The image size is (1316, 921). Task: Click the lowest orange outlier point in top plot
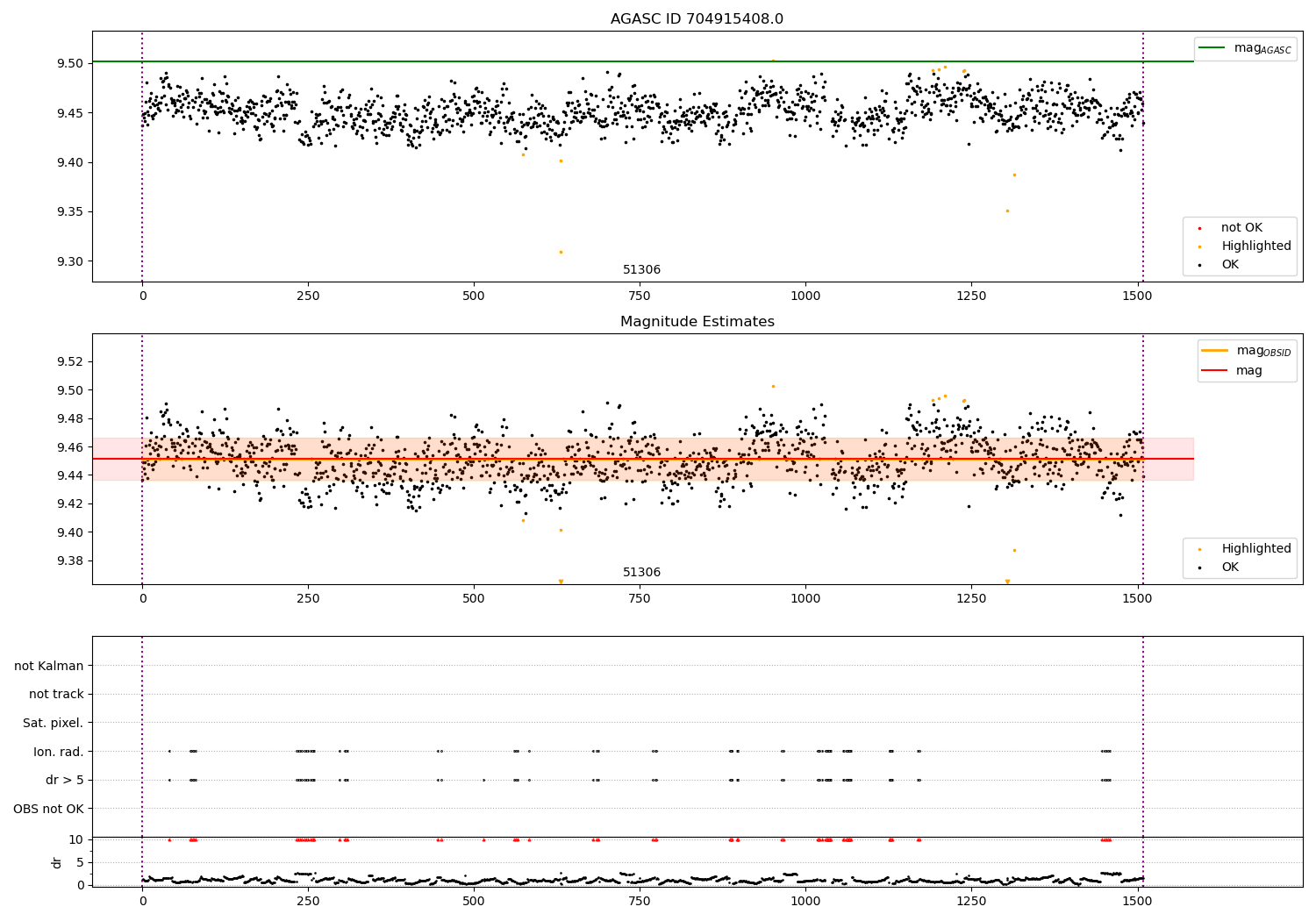click(x=561, y=253)
